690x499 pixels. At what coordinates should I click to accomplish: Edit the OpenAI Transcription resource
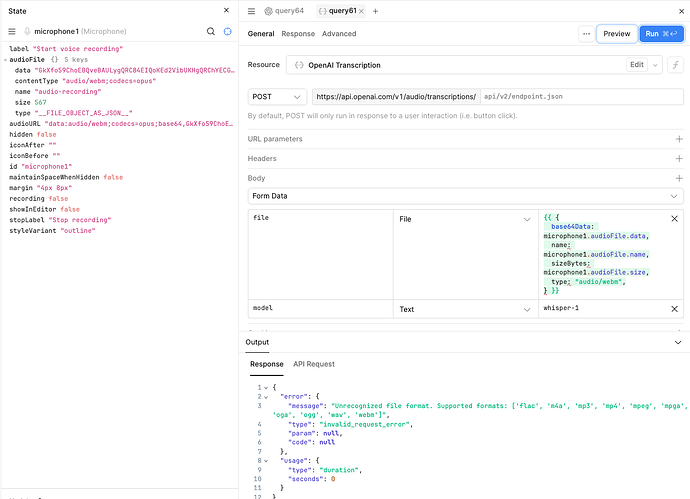pos(637,65)
